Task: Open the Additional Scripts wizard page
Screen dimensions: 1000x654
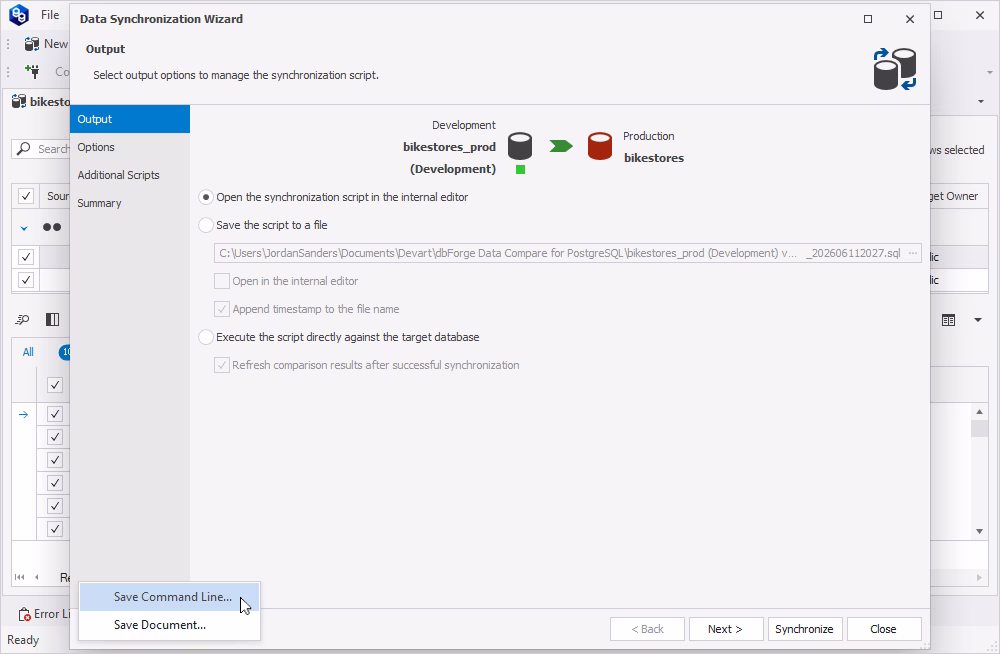Action: pos(129,175)
